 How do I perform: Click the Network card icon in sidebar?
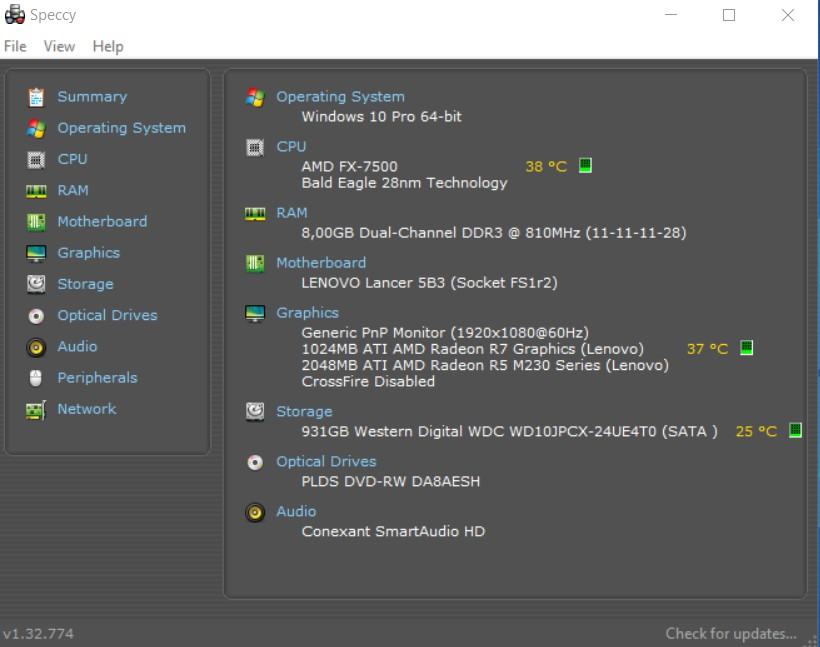click(36, 410)
